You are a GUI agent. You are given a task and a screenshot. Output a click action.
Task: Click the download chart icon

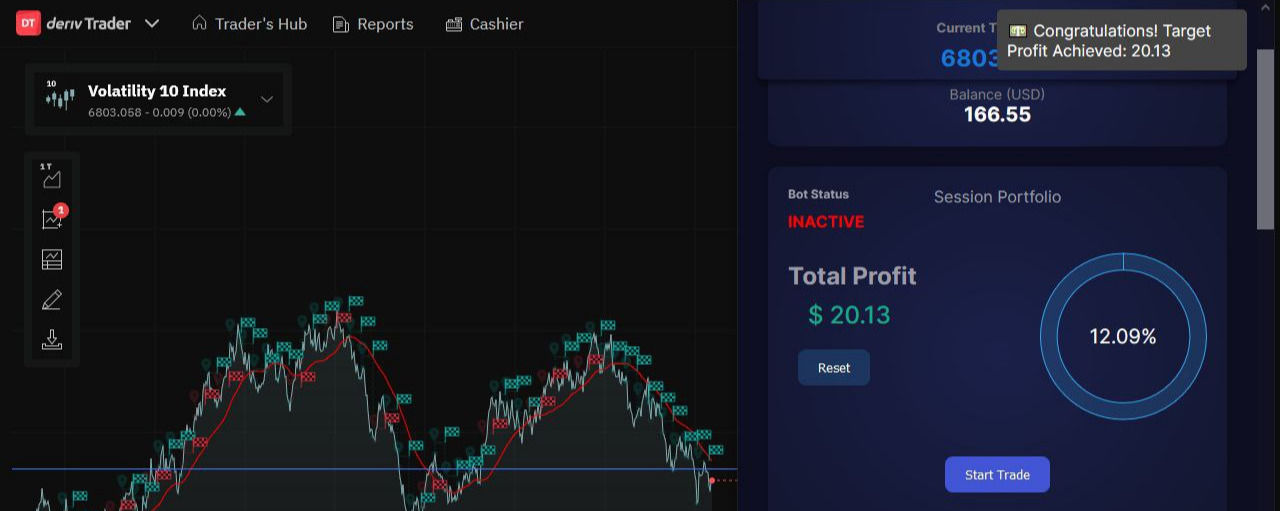tap(52, 340)
